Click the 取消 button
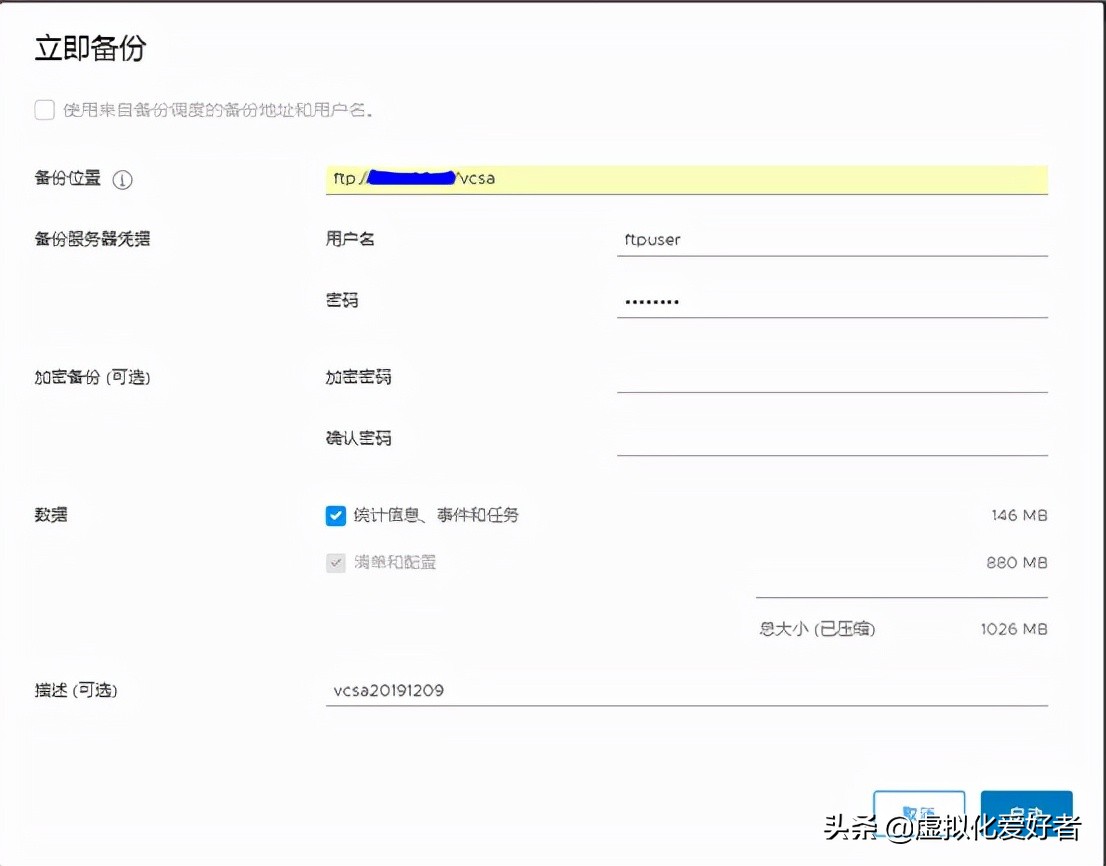The image size is (1106, 866). pos(919,812)
